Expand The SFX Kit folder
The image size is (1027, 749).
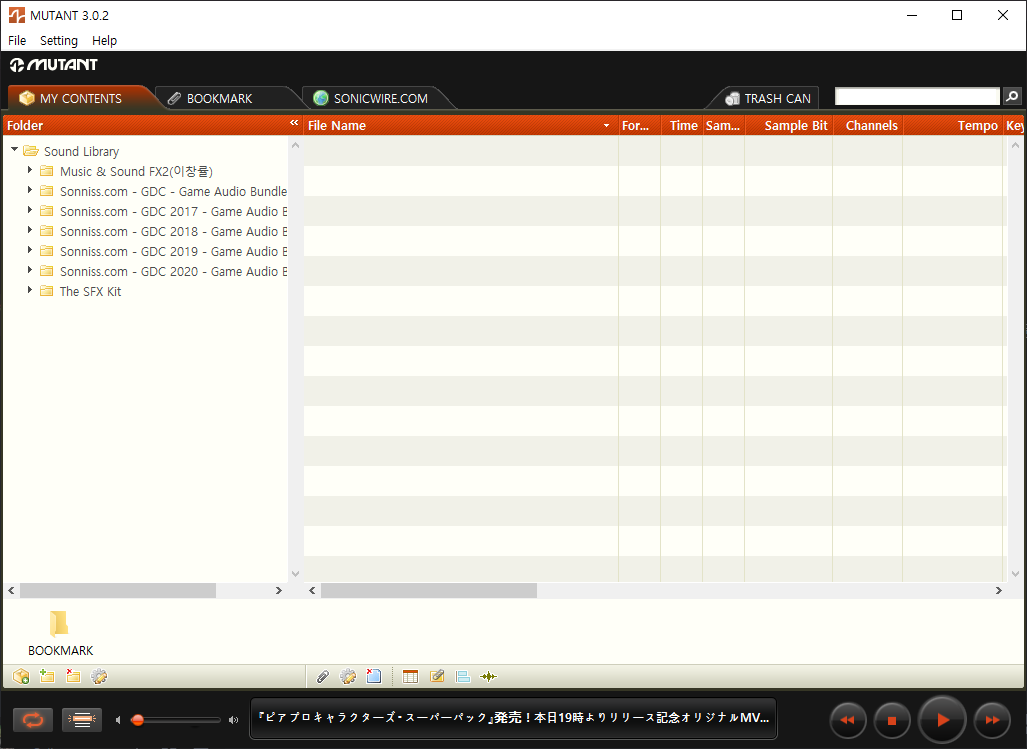click(x=29, y=290)
